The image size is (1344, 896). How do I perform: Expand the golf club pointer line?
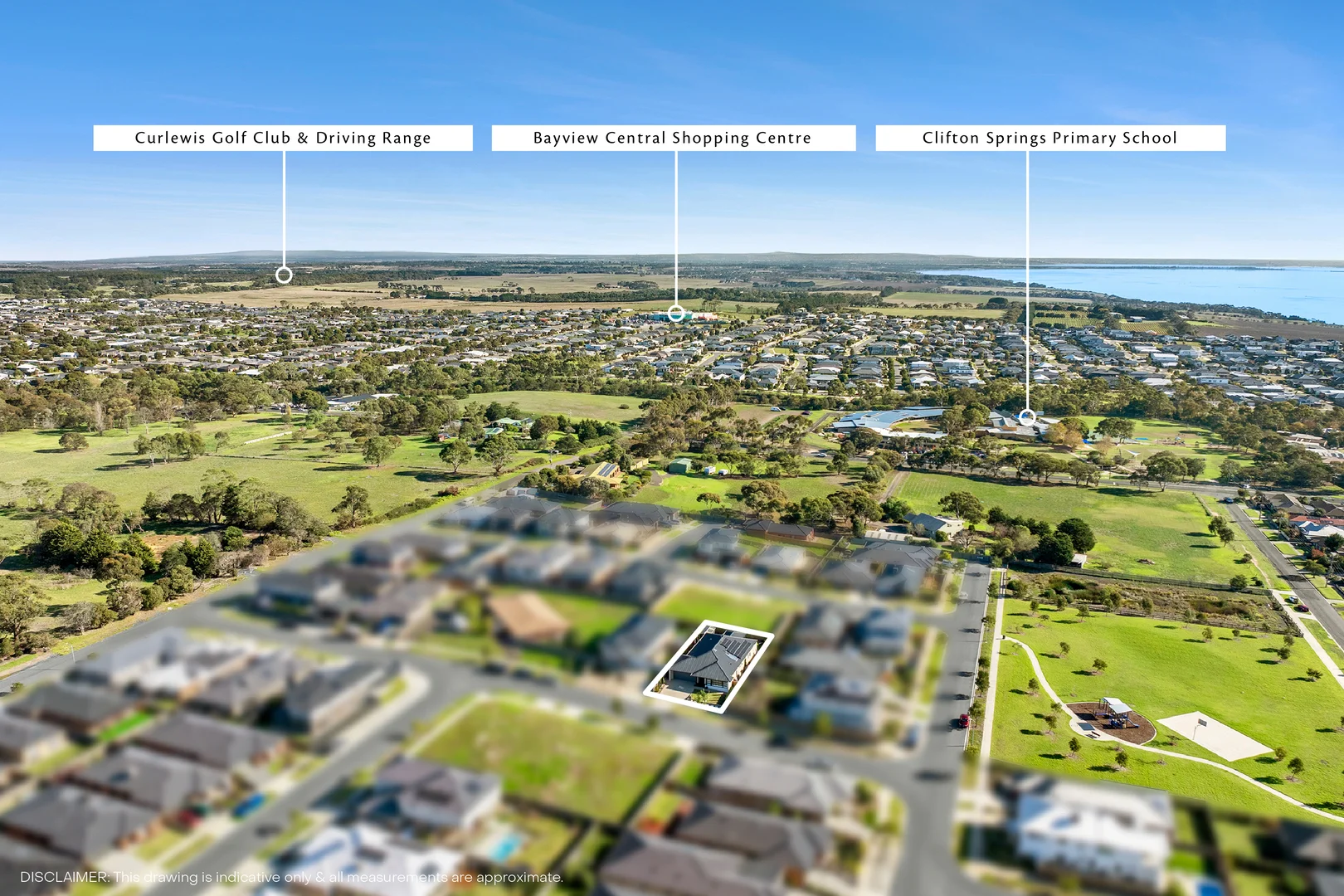(x=285, y=212)
